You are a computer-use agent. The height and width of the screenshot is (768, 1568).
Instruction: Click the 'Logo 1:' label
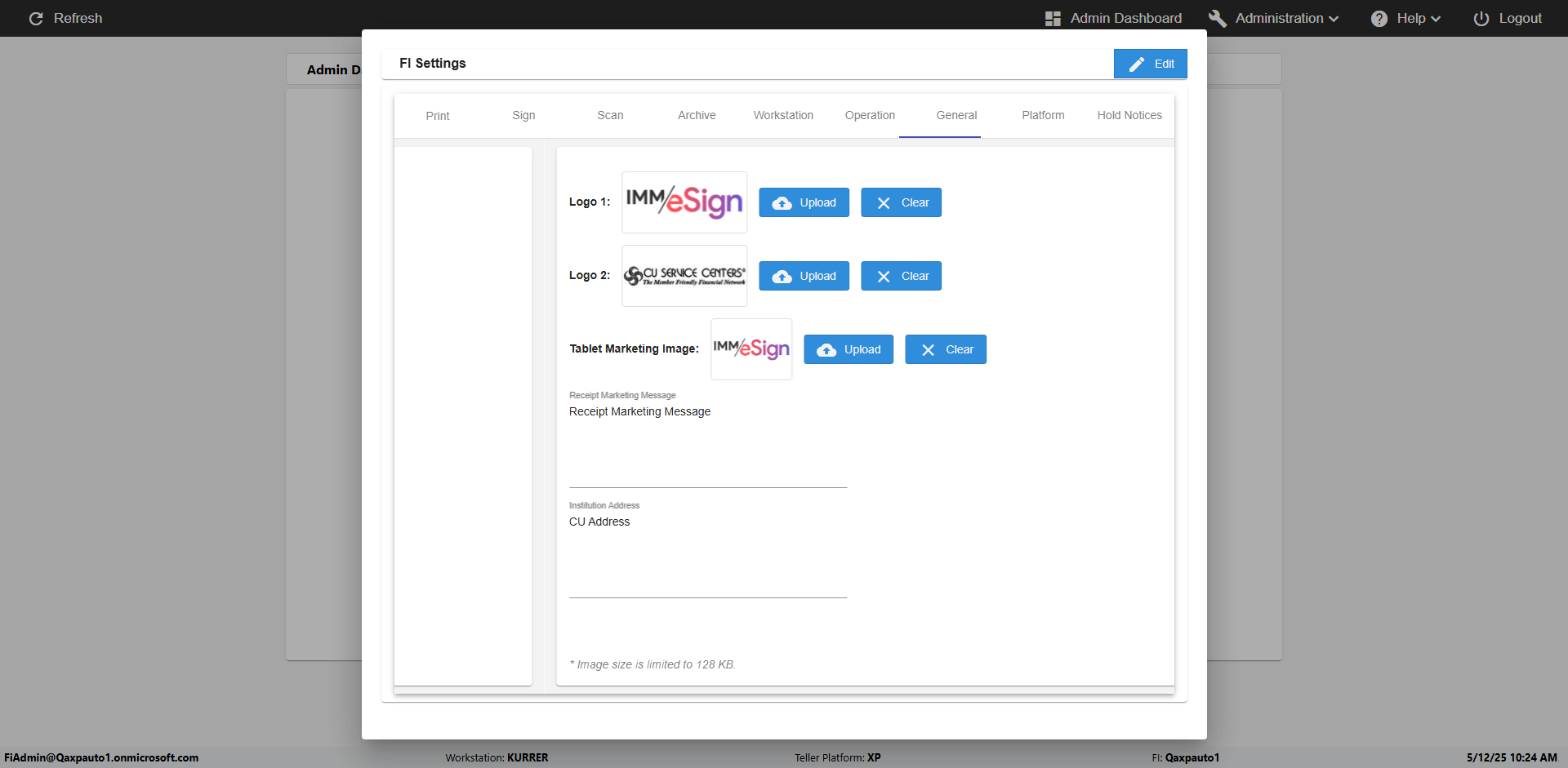point(590,202)
